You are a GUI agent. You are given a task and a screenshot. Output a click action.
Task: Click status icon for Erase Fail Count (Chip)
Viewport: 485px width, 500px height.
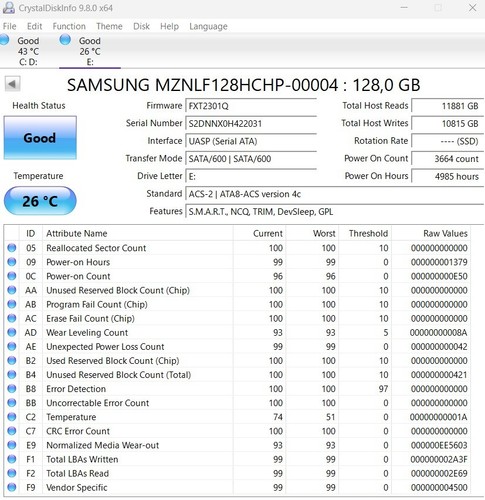click(x=12, y=318)
